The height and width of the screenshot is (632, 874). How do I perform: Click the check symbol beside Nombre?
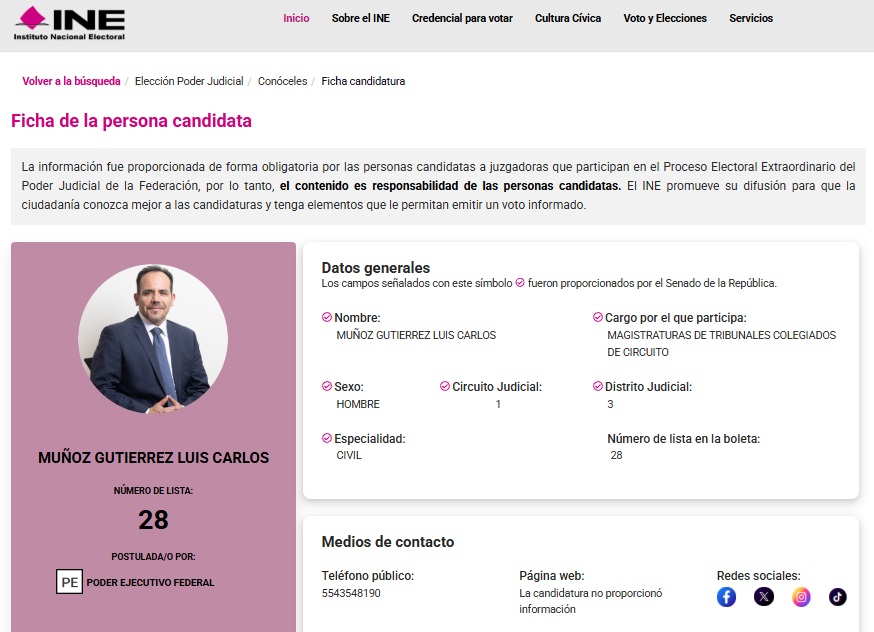tap(327, 318)
